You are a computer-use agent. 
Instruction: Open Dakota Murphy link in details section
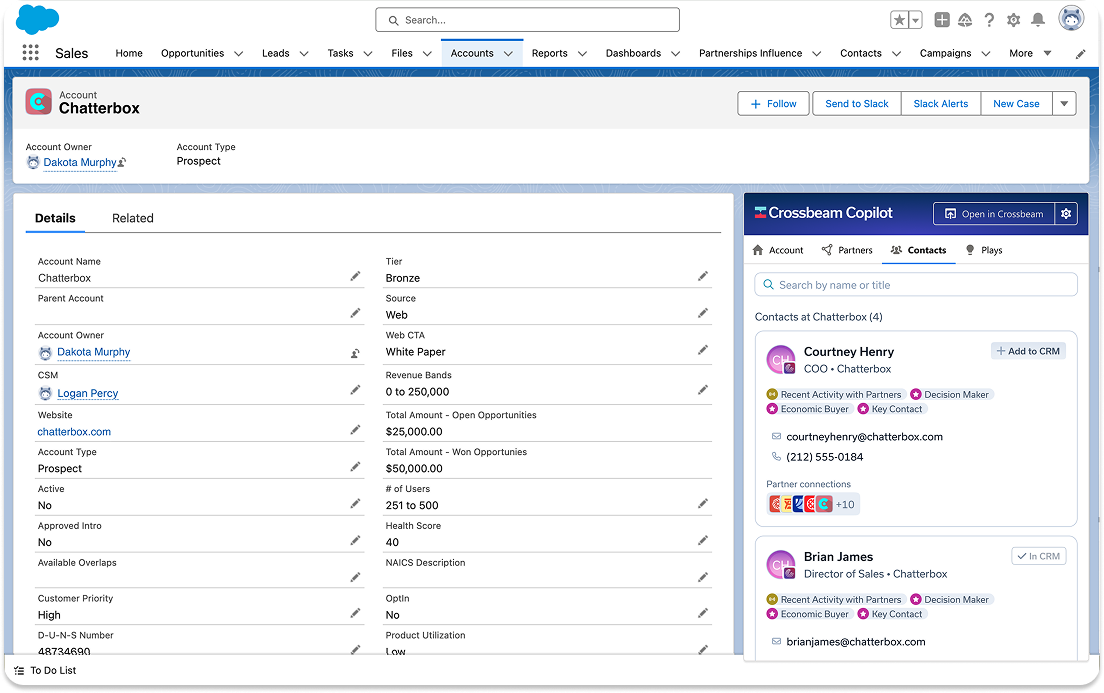94,352
